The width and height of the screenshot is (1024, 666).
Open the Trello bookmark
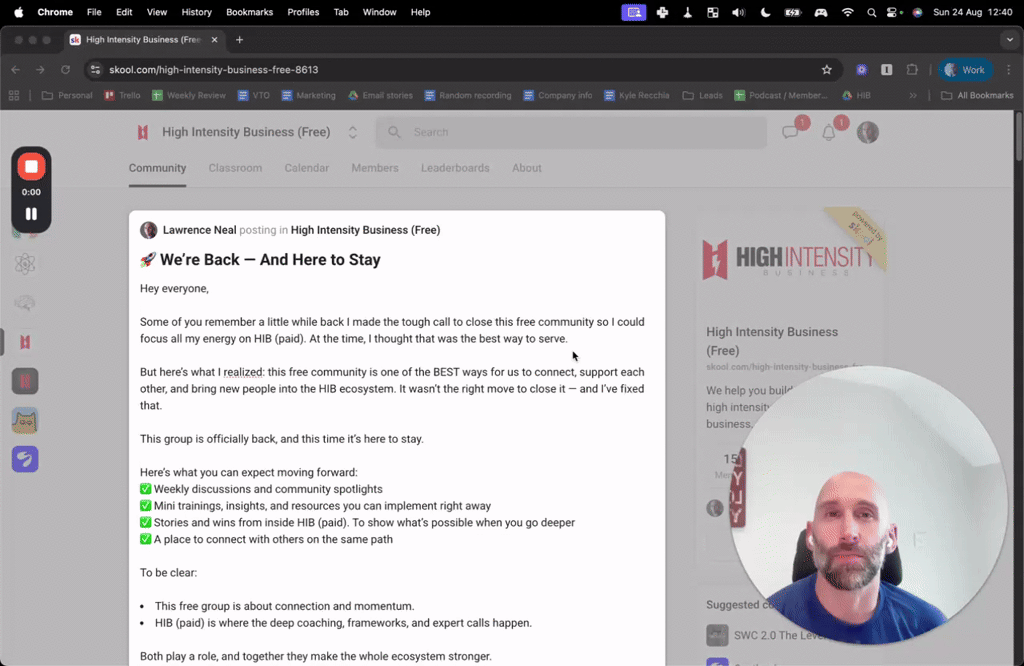click(x=122, y=95)
